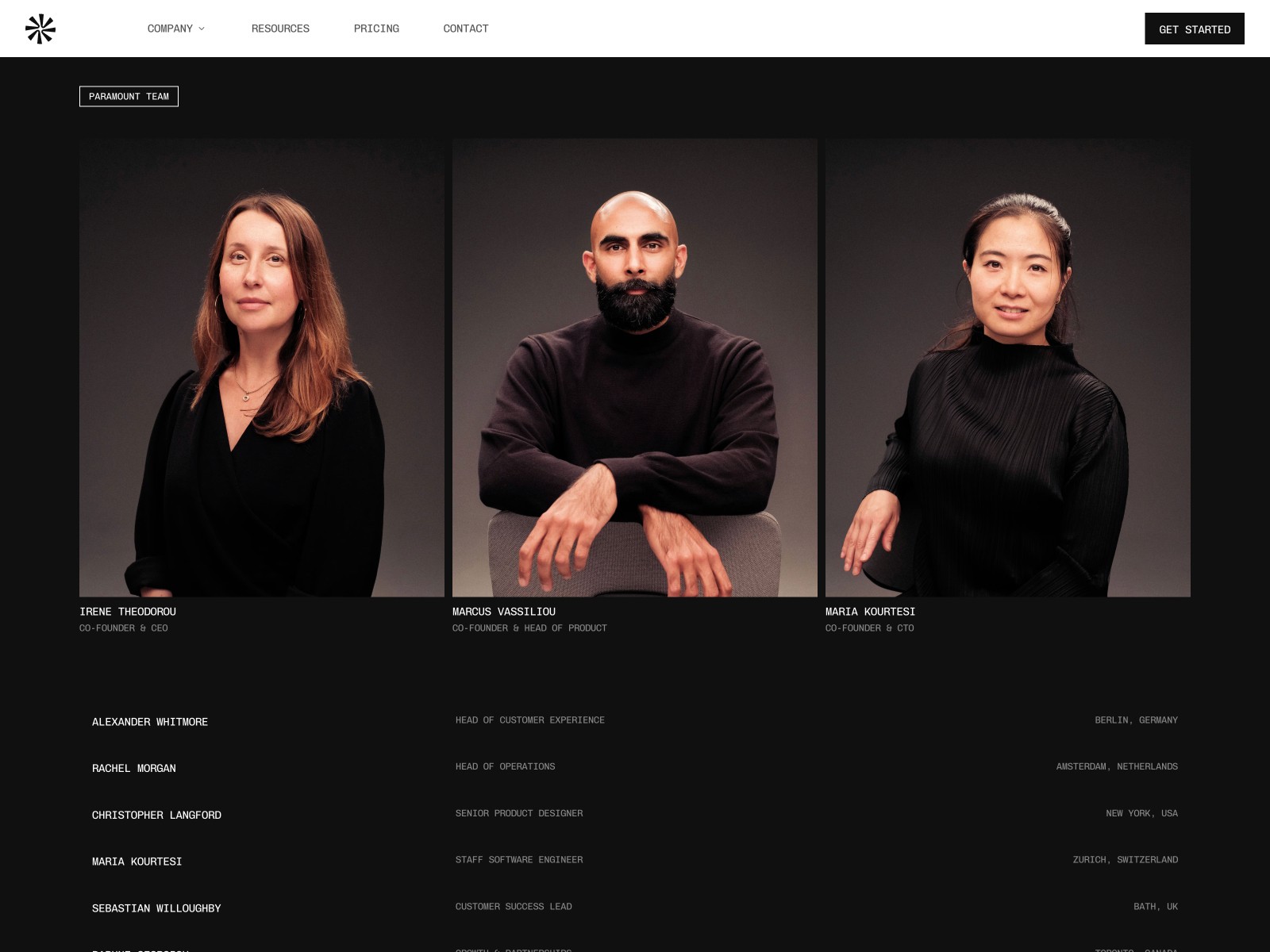Viewport: 1270px width, 952px height.
Task: Click the Co-Founder & CEO title
Action: click(x=124, y=628)
